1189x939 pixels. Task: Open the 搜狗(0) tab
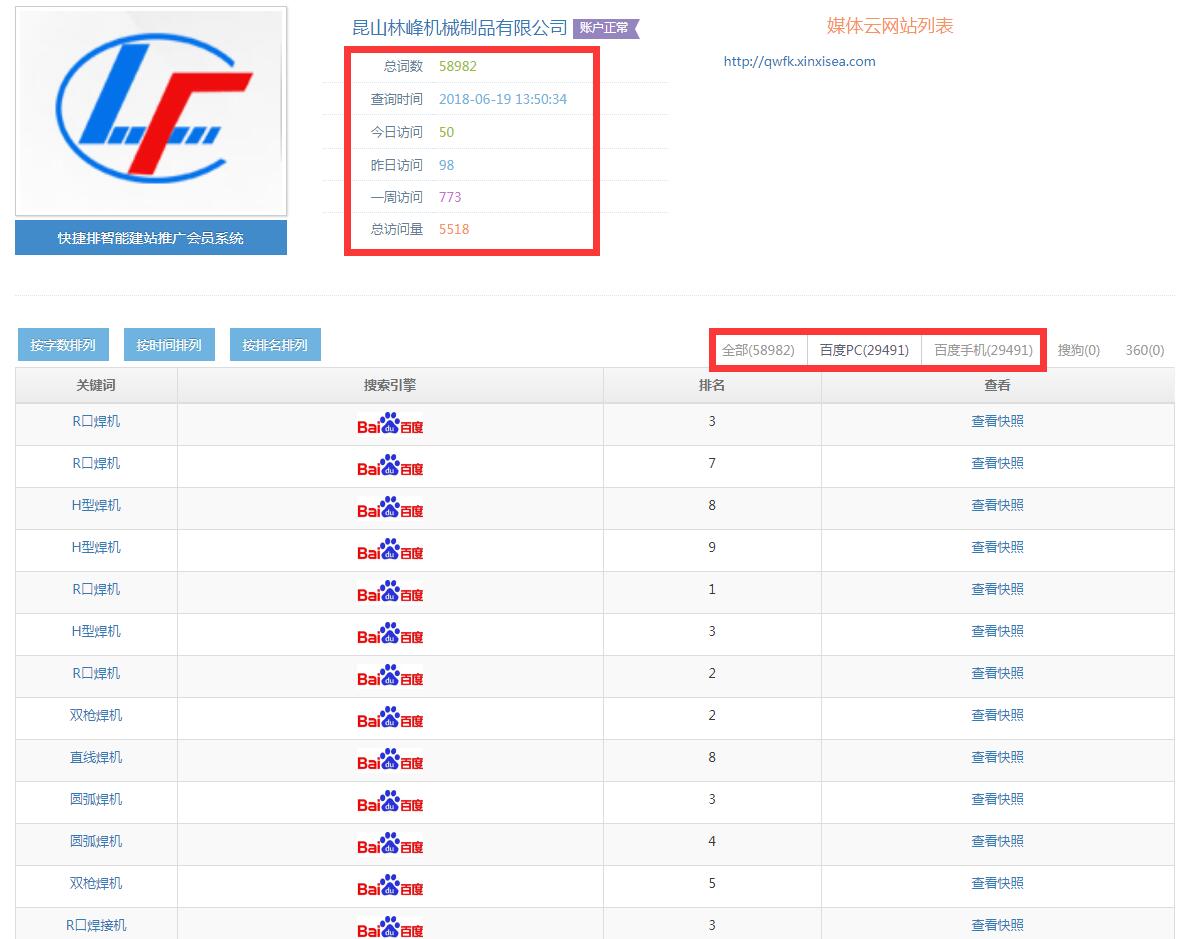pos(1078,350)
